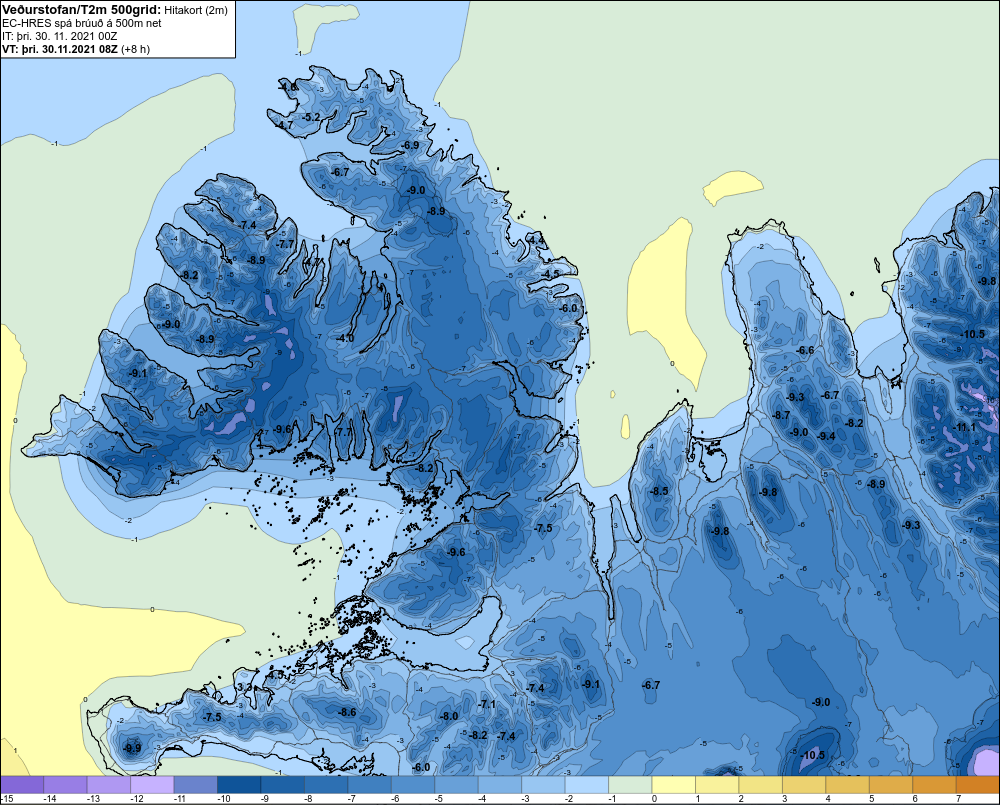Click the -5.2 temperature label on the map
The image size is (1000, 805).
pos(311,117)
